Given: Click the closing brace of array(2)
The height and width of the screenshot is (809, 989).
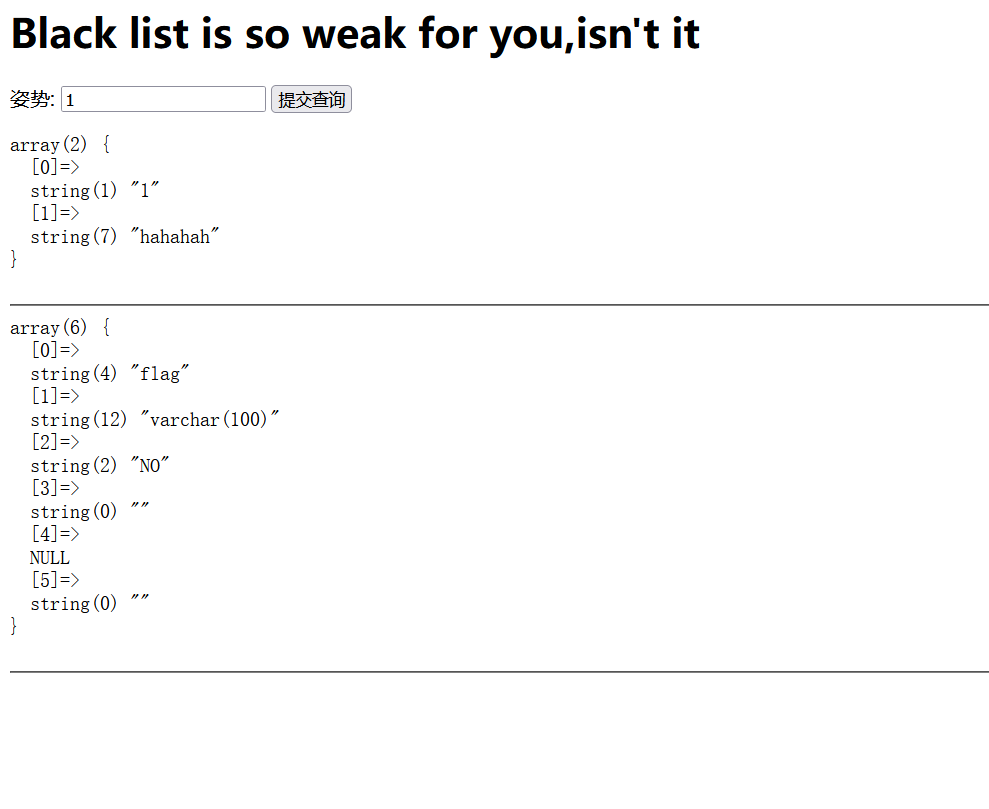Looking at the screenshot, I should coord(14,260).
